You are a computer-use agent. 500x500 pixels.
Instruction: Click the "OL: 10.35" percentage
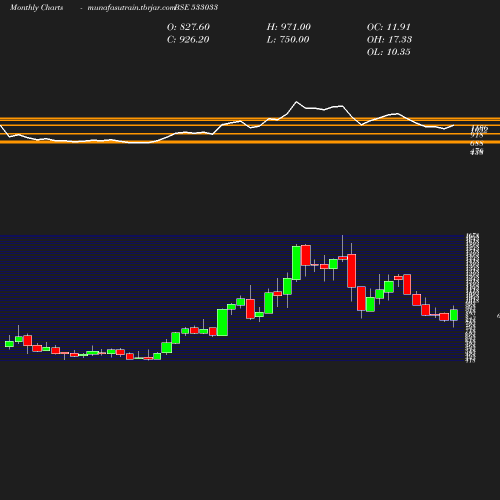(389, 52)
